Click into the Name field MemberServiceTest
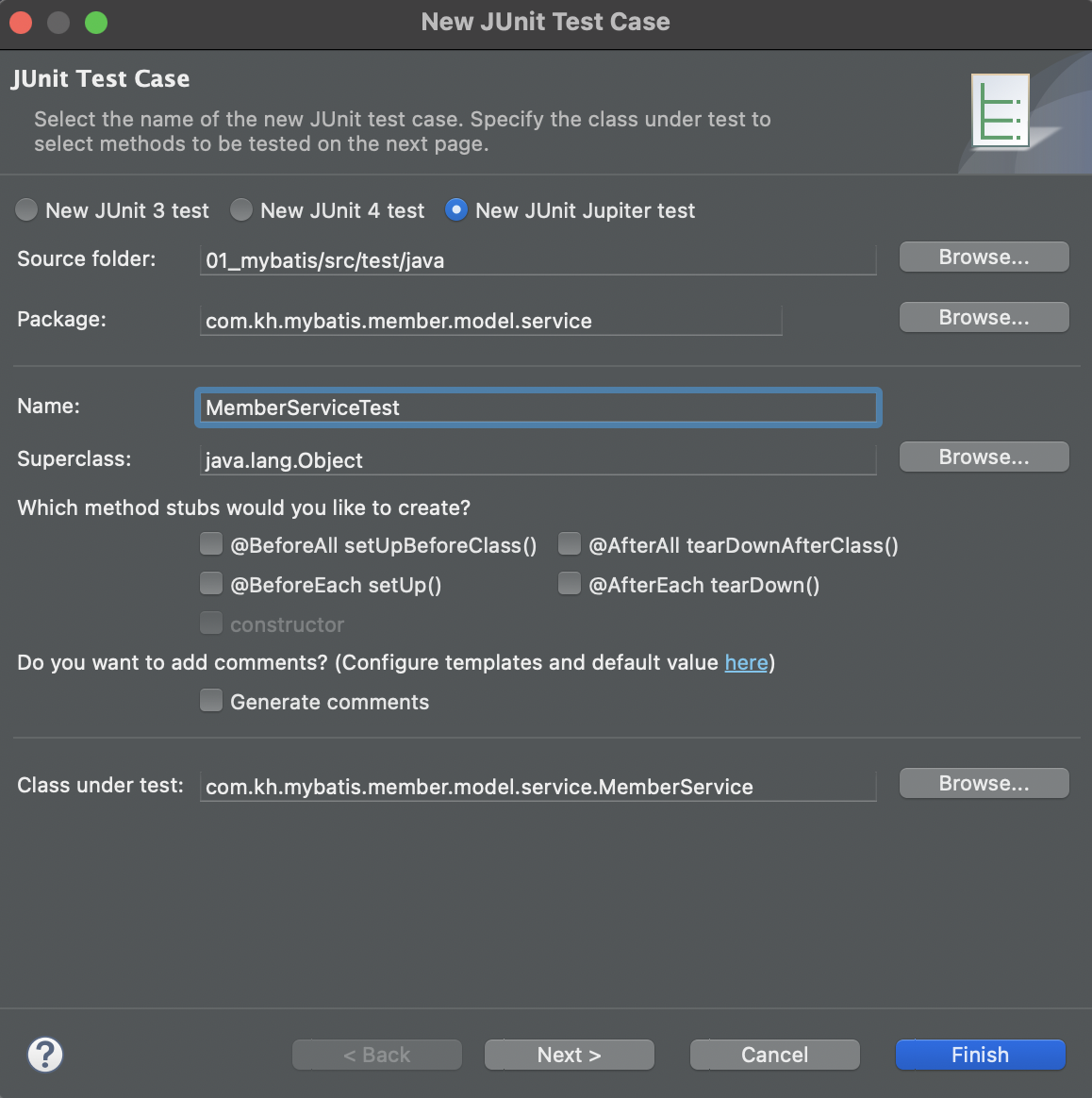 [538, 408]
